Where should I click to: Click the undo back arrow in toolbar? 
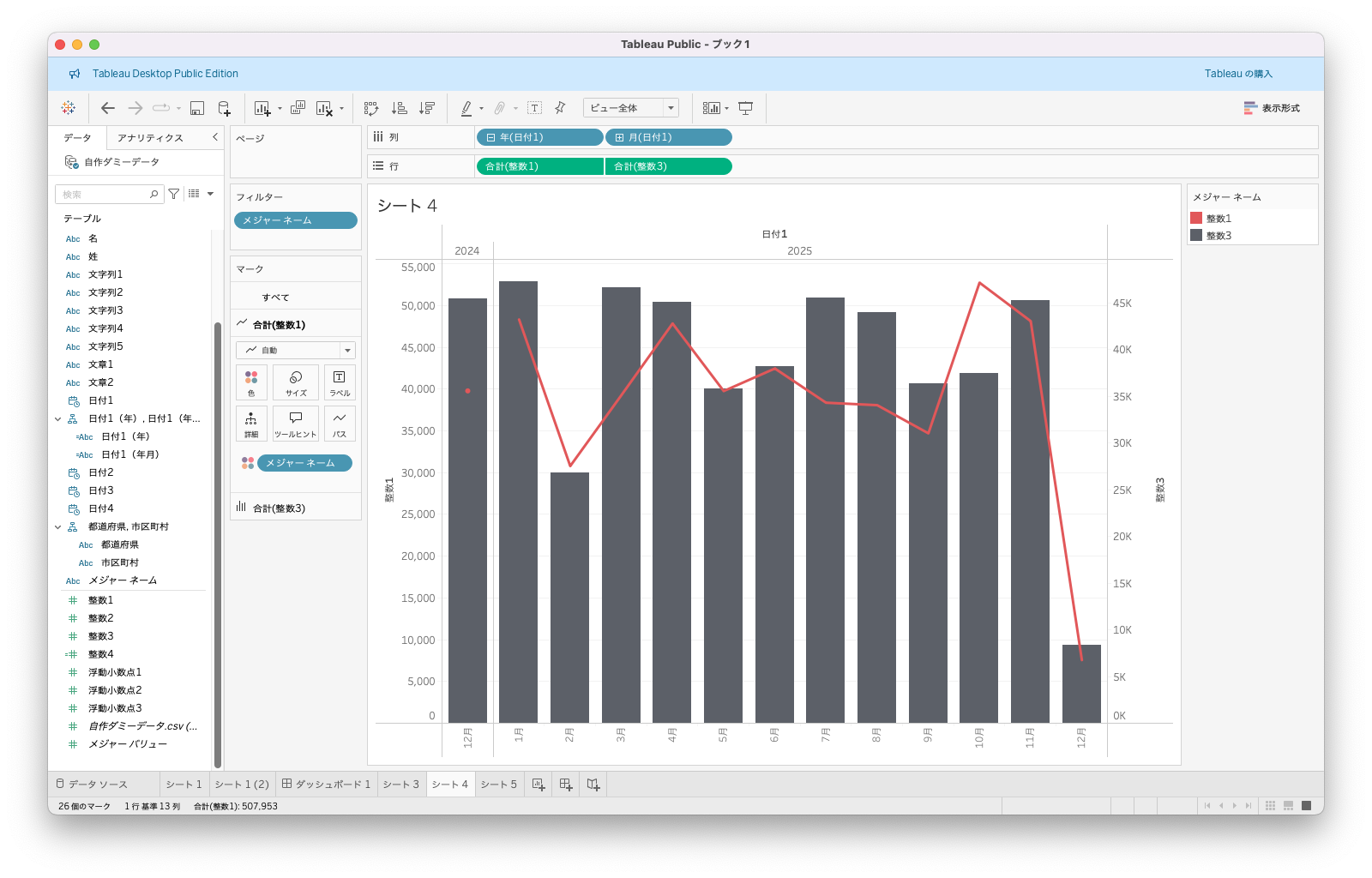tap(108, 108)
